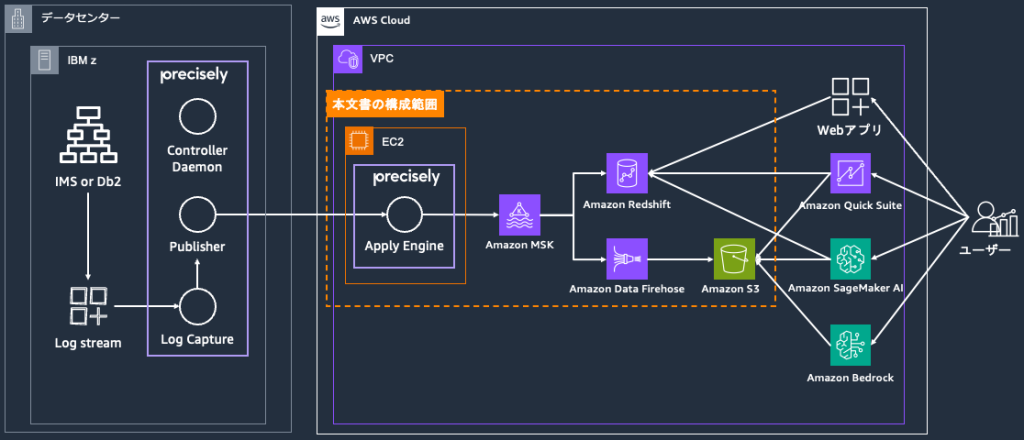
Task: Click the 'Amazon Bedrock' text label
Action: [850, 377]
